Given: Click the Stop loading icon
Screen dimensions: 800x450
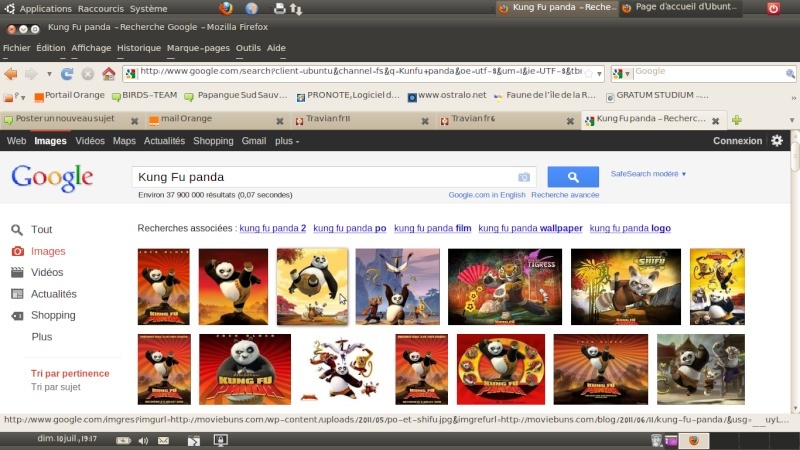Looking at the screenshot, I should 88,74.
